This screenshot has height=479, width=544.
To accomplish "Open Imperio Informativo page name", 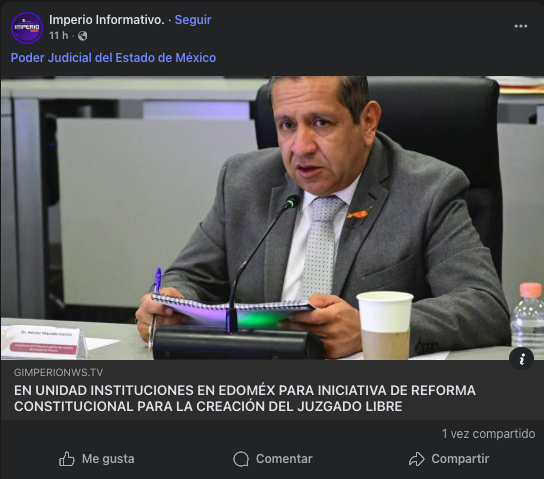I will (107, 20).
